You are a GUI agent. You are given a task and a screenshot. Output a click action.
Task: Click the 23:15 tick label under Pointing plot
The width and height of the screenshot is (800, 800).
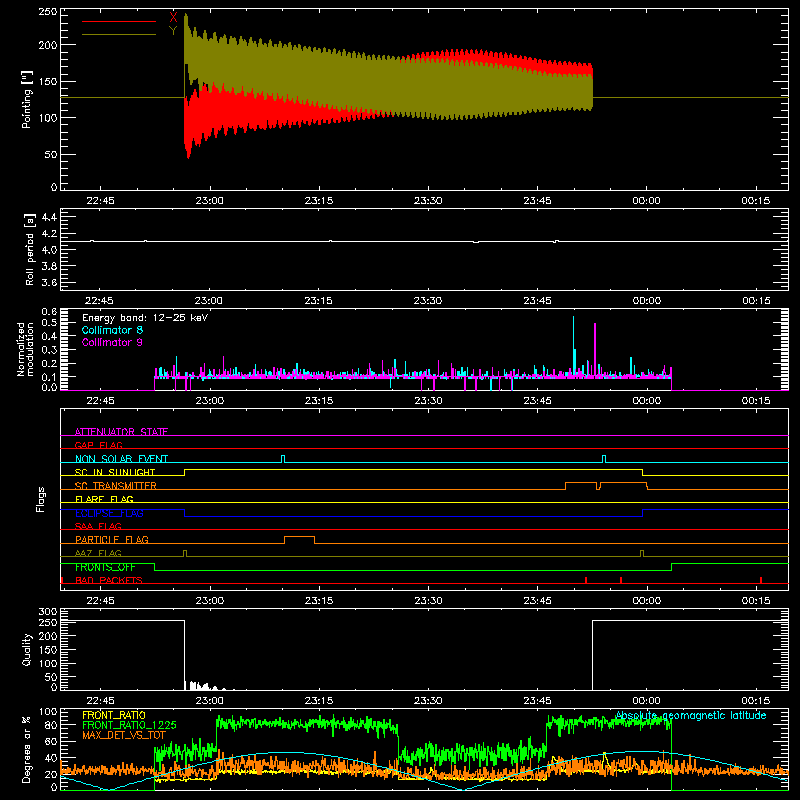pos(319,201)
